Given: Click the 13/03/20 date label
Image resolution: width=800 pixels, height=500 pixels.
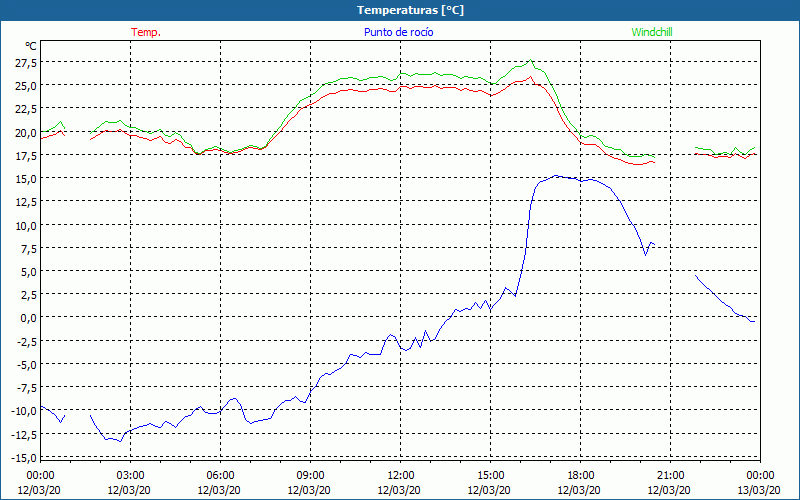Looking at the screenshot, I should (x=759, y=491).
